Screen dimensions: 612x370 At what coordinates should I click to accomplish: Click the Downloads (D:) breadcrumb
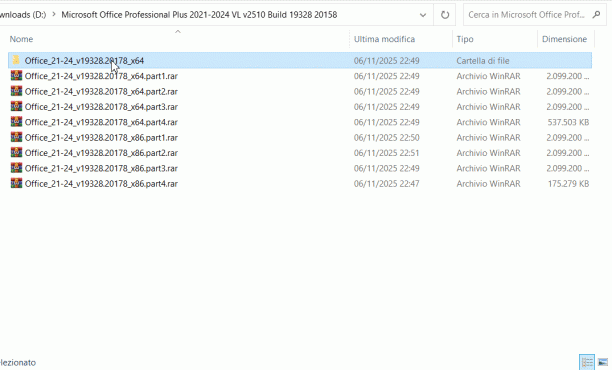[x=23, y=15]
